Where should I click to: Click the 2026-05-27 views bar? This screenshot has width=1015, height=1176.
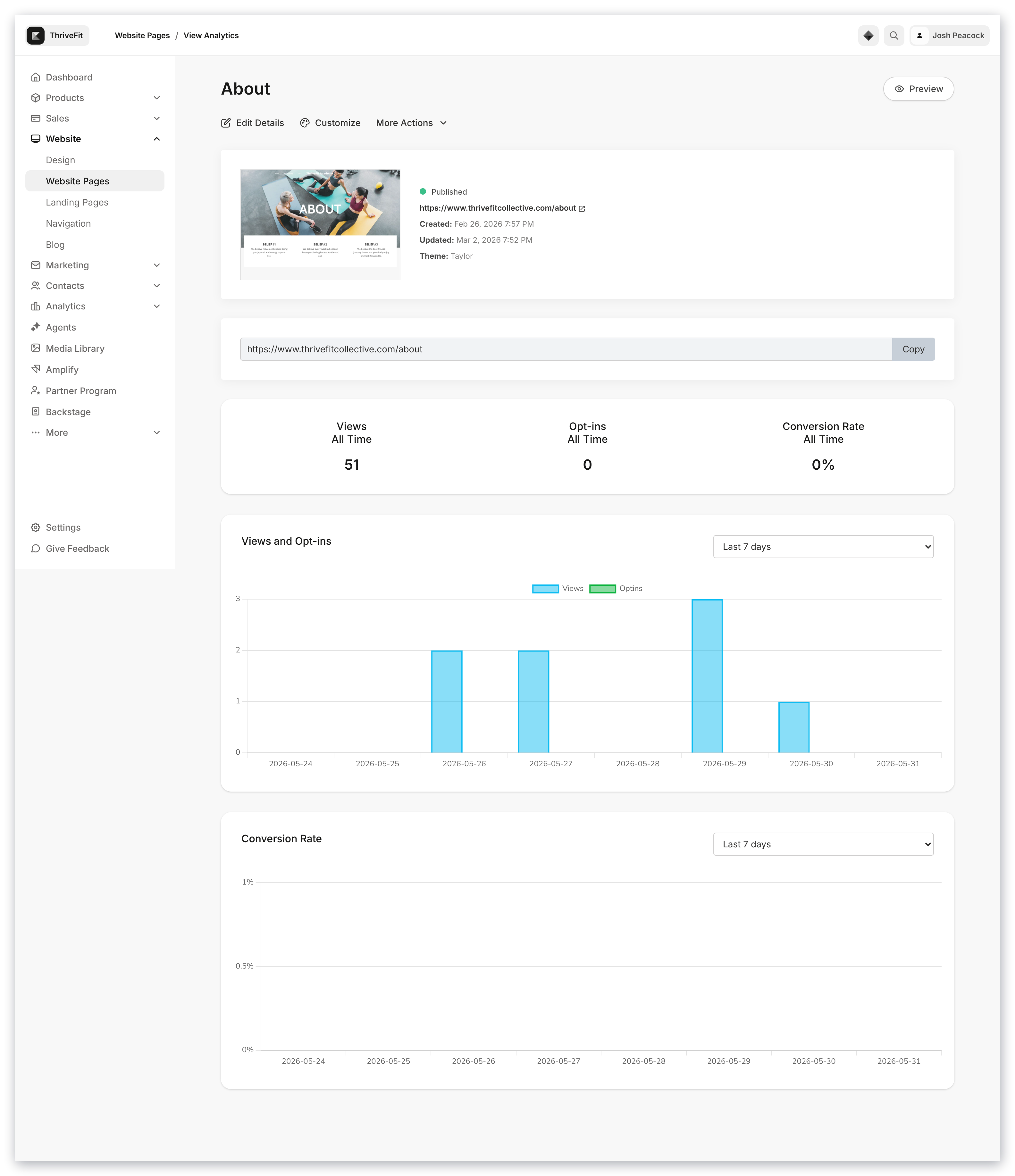(533, 701)
